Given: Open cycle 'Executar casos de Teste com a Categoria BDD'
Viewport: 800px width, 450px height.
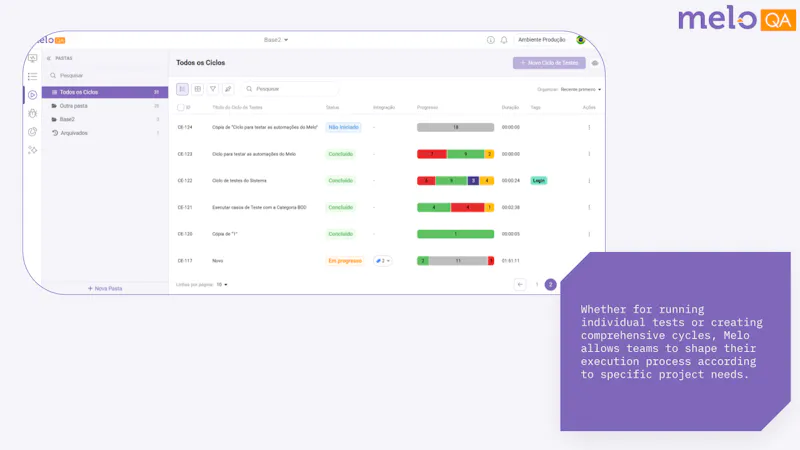Looking at the screenshot, I should [259, 208].
